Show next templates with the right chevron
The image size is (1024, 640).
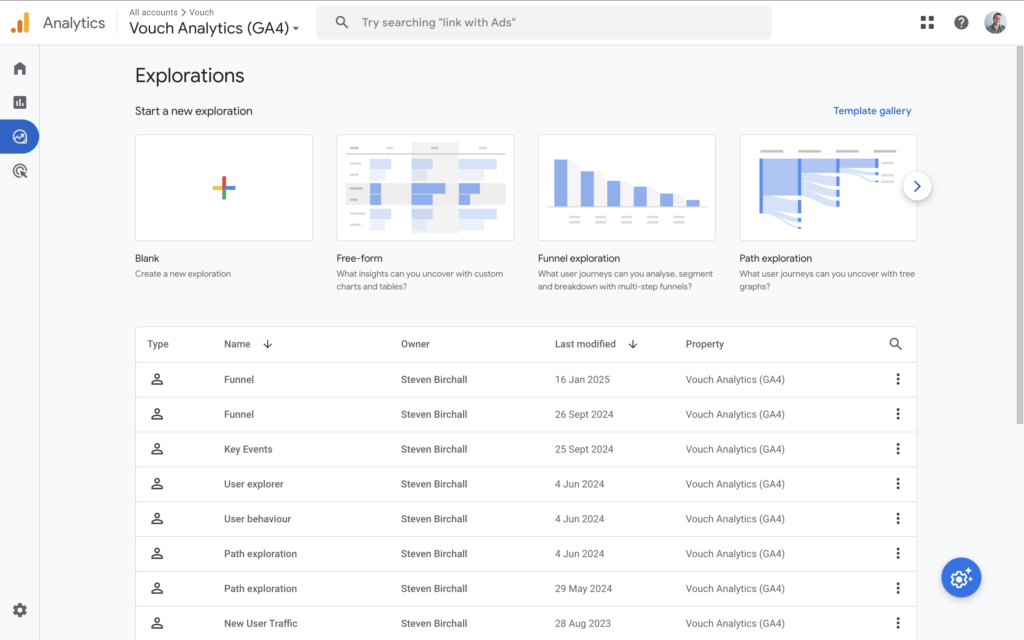917,187
